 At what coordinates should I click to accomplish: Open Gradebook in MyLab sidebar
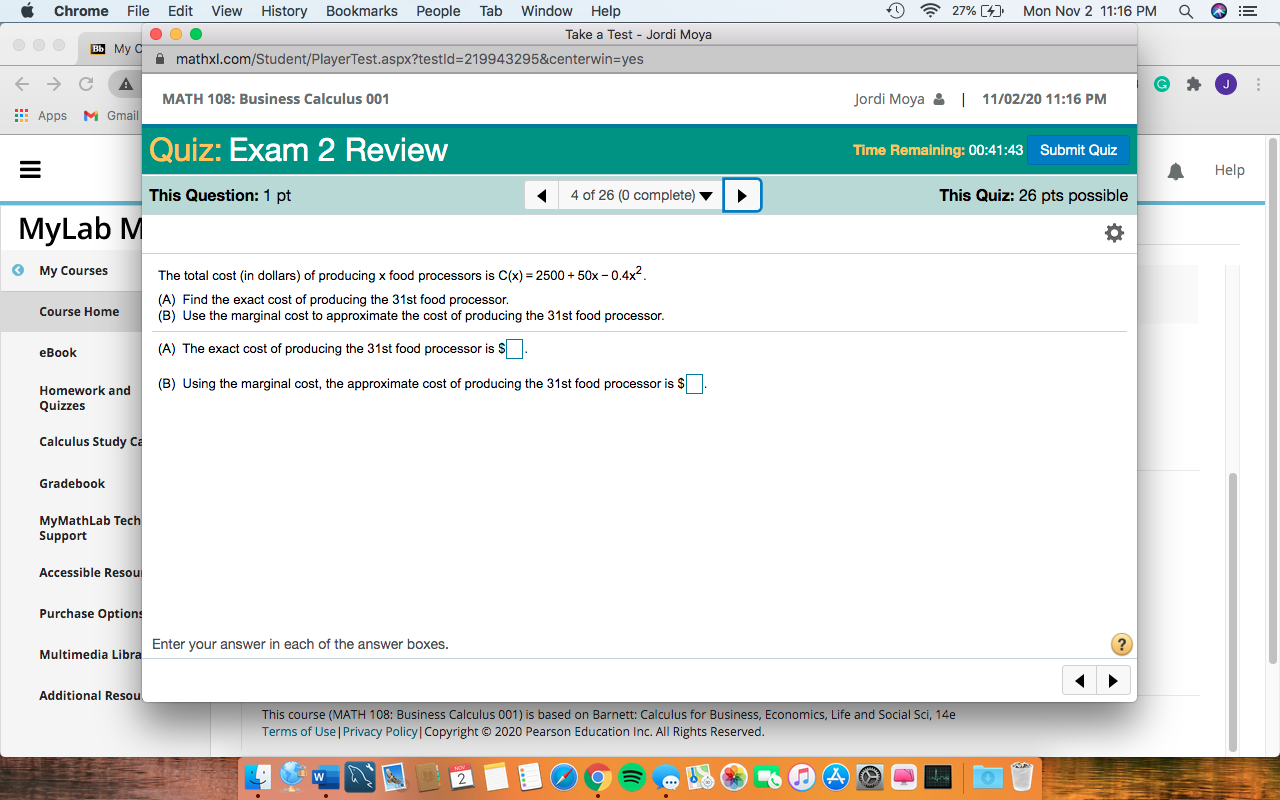[72, 483]
